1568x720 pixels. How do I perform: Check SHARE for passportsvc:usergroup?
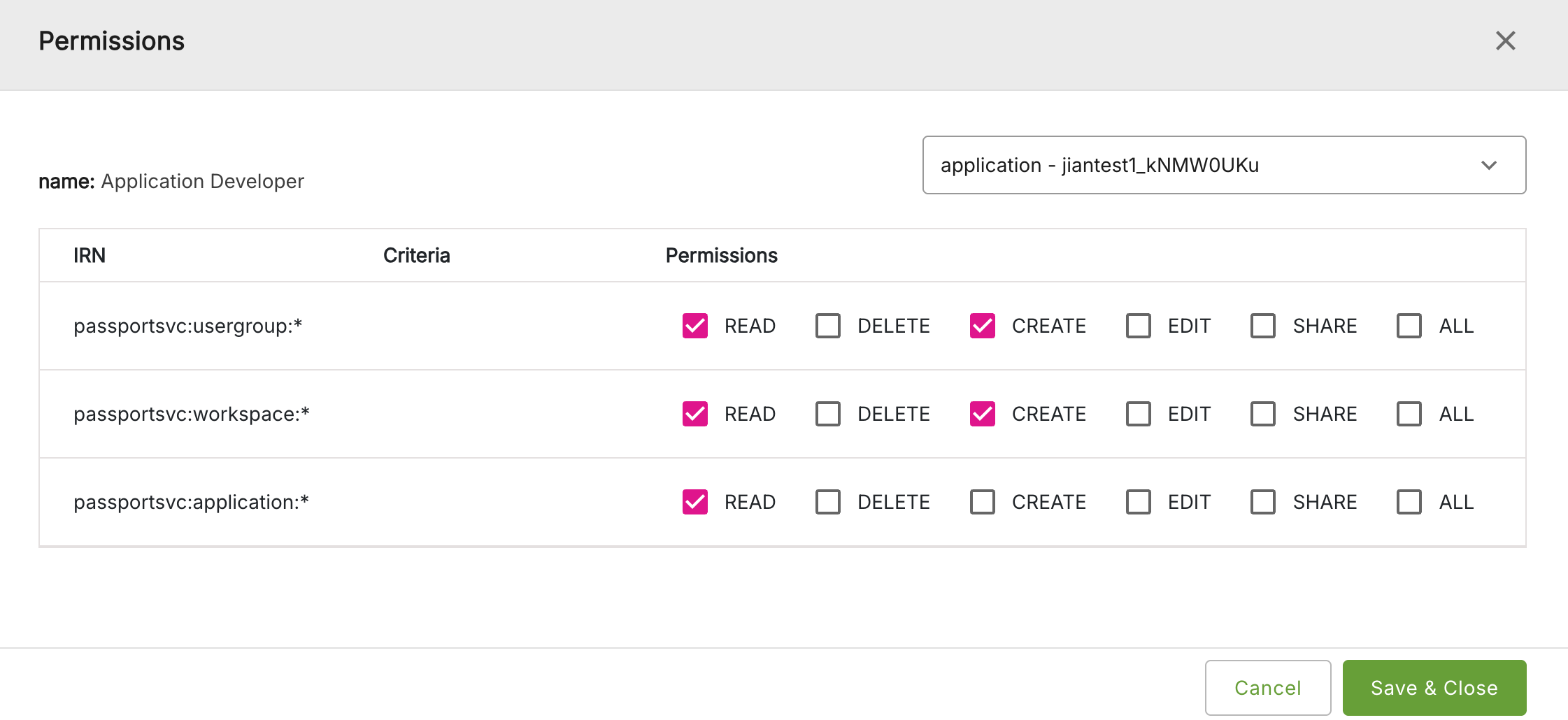[x=1262, y=326]
